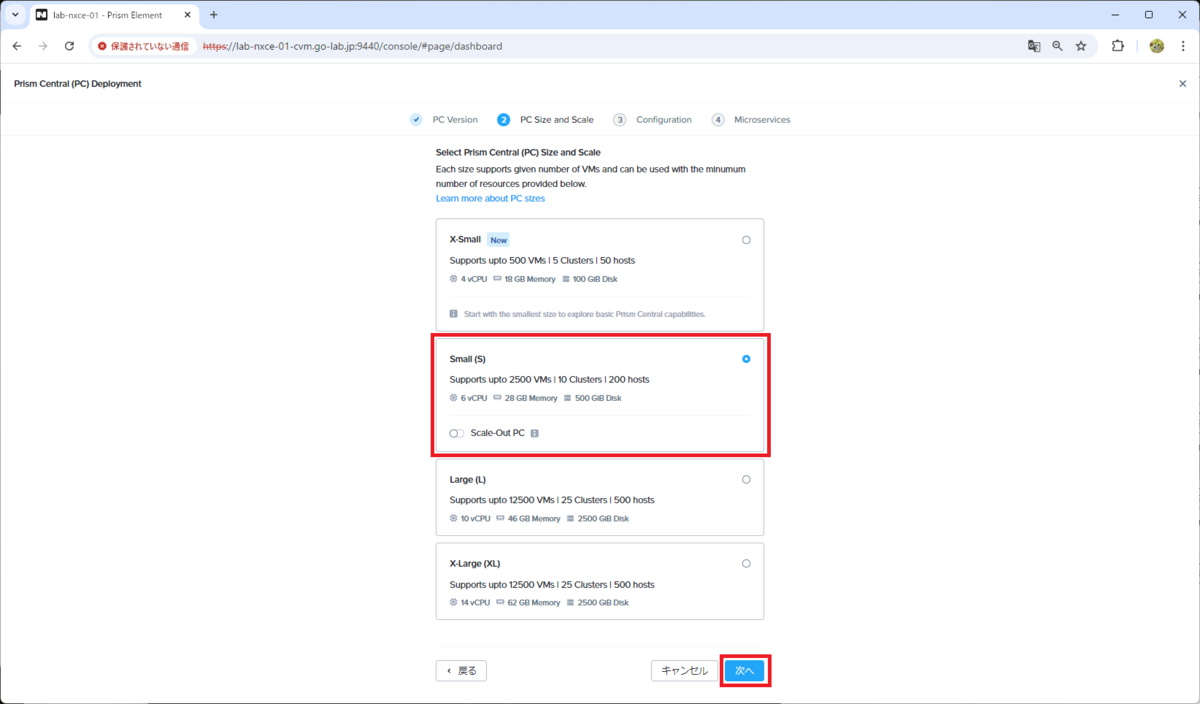Click the X-Small card title
This screenshot has width=1200, height=704.
(465, 240)
